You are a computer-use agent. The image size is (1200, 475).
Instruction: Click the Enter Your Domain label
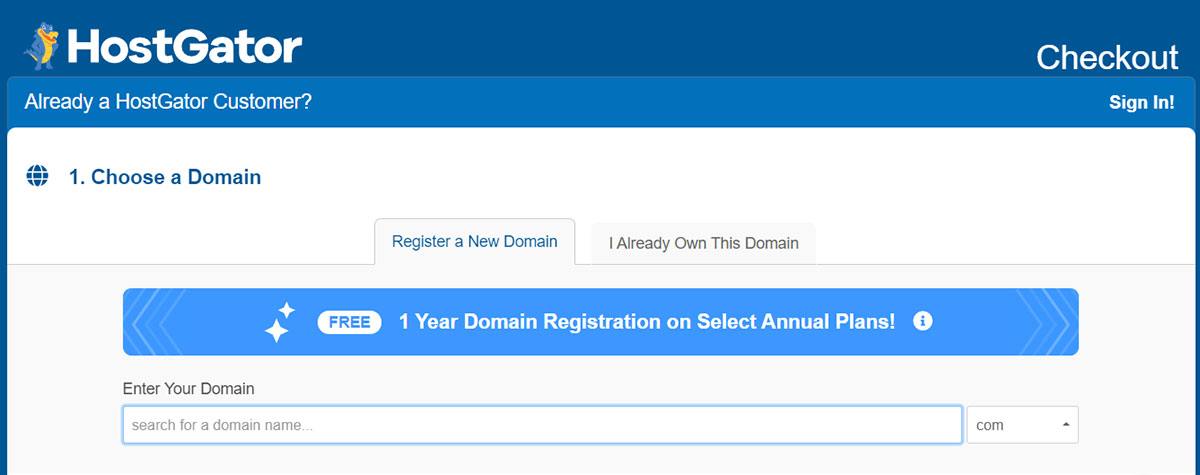[189, 388]
